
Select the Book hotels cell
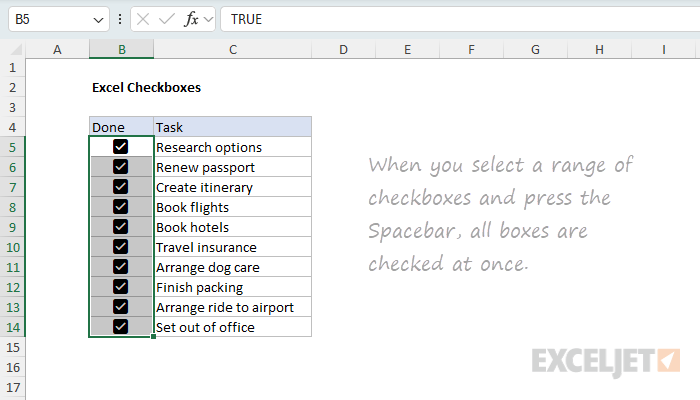[x=233, y=227]
